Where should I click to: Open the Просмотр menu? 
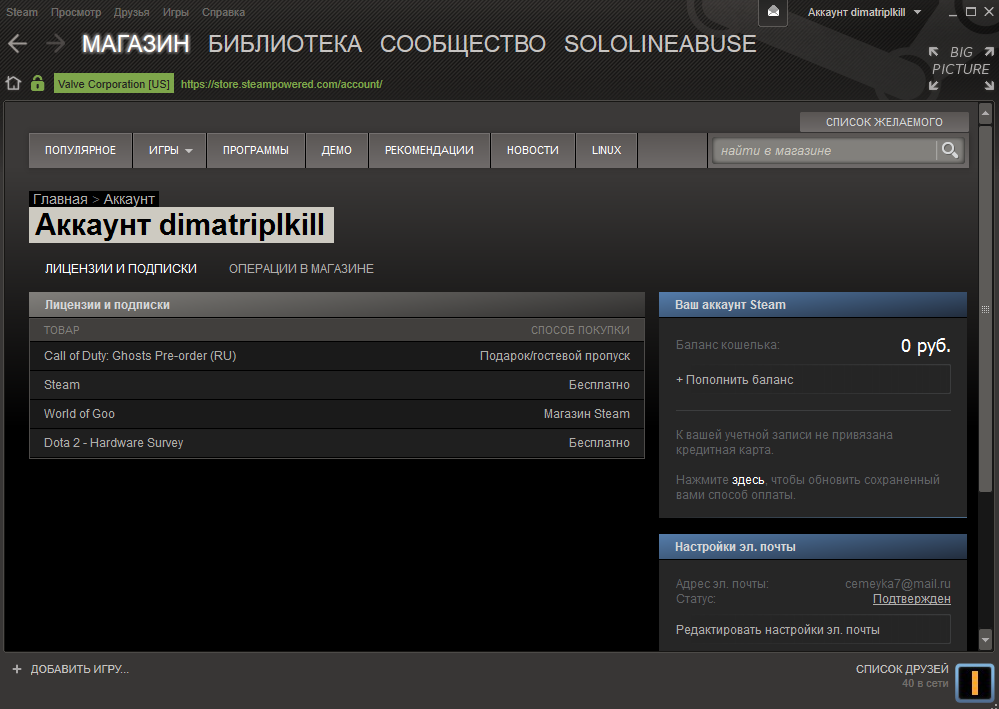click(76, 12)
